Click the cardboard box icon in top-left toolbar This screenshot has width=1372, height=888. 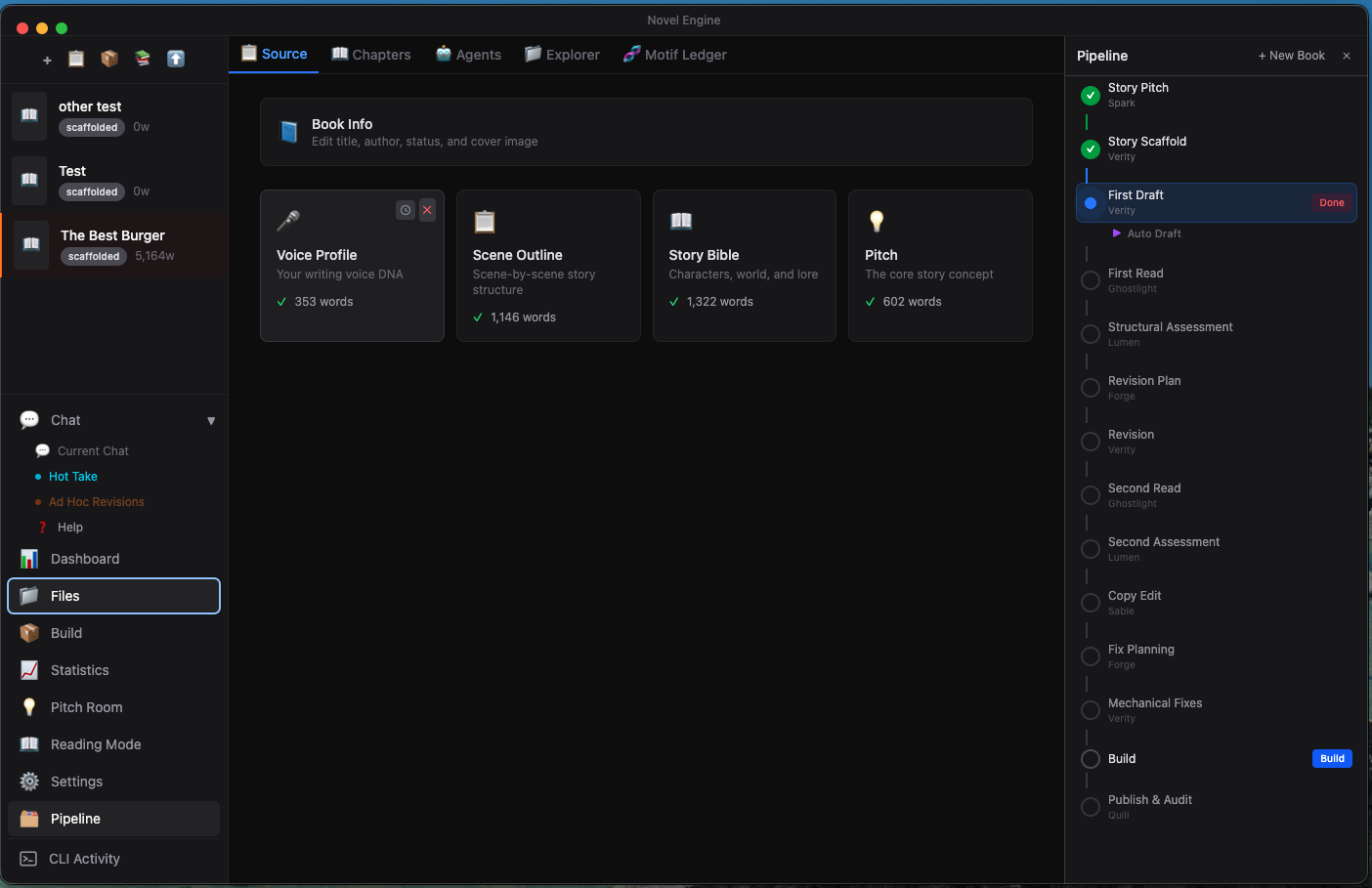(109, 59)
